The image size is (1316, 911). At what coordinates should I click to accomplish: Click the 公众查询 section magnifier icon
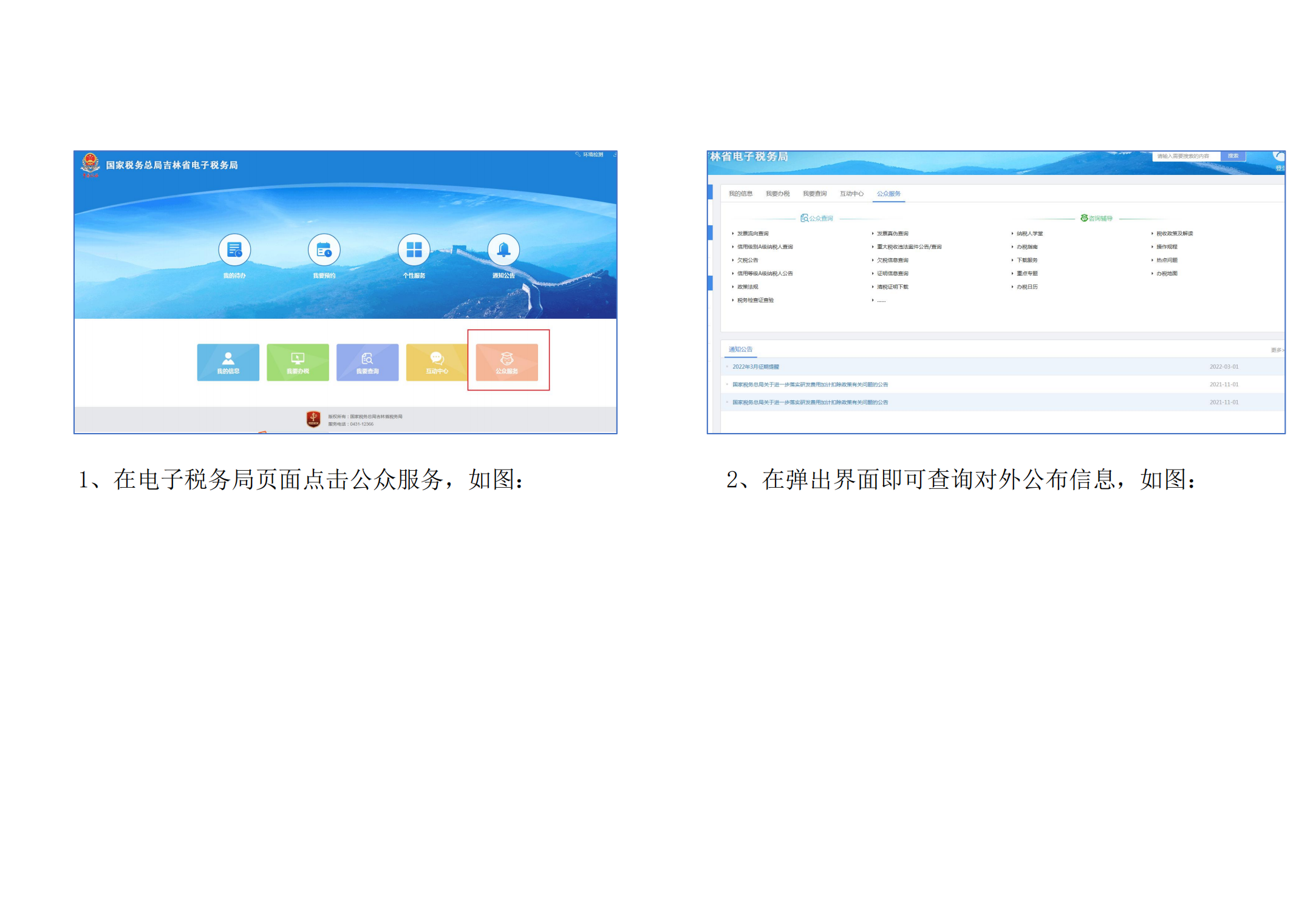[x=804, y=218]
